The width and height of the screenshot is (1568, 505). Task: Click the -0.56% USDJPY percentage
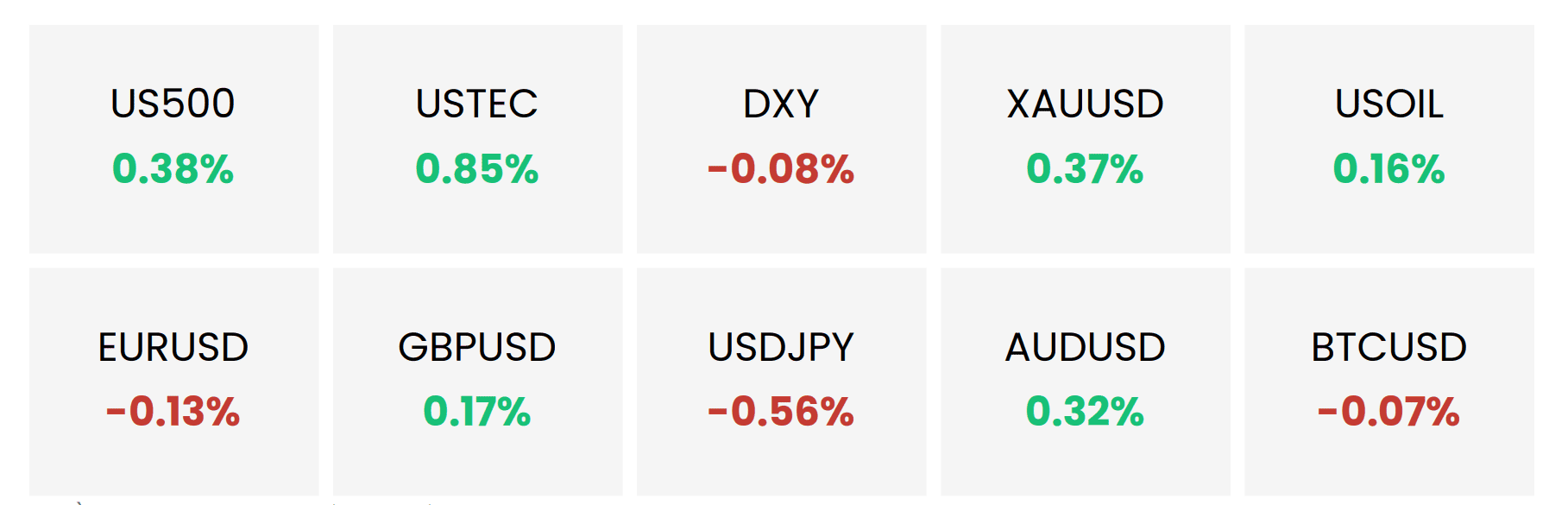(x=781, y=412)
